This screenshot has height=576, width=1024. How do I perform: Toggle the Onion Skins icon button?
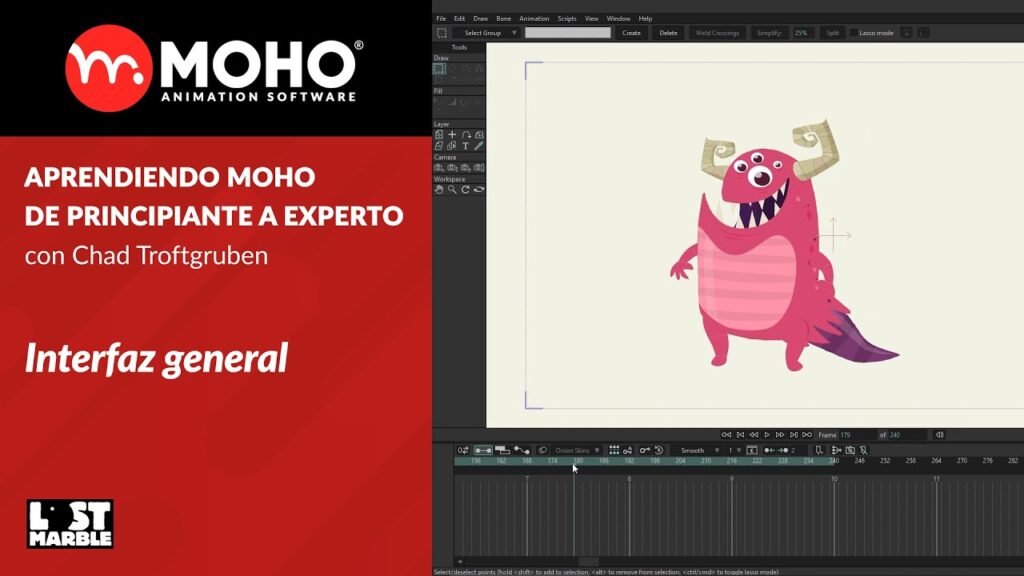coord(543,450)
